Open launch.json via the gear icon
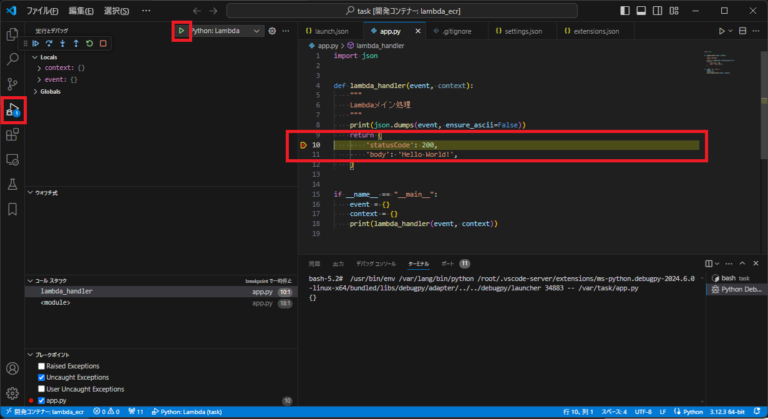768x419 pixels. pyautogui.click(x=272, y=31)
